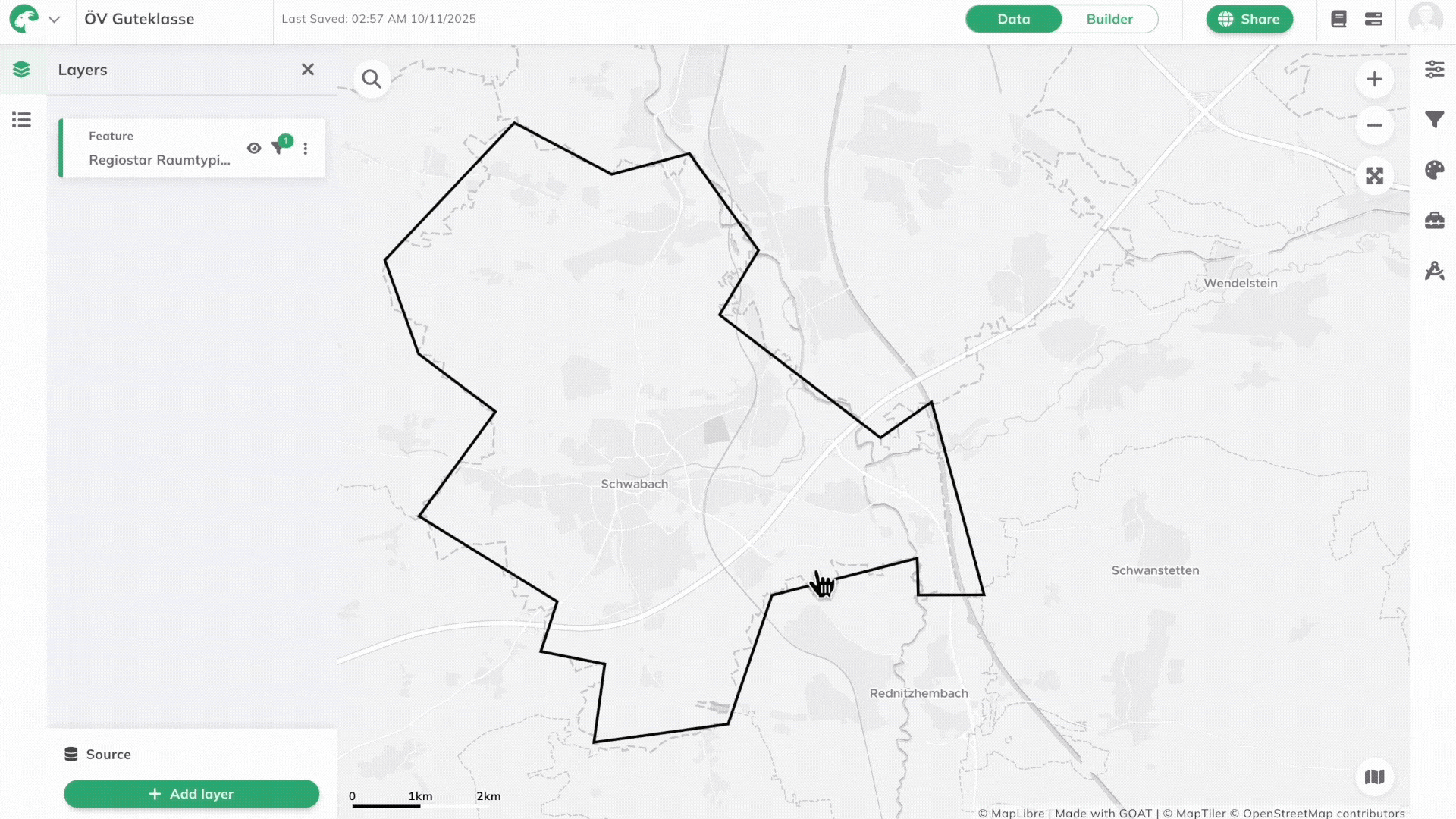
Task: Select the filter funnel tool in sidebar
Action: (1436, 119)
